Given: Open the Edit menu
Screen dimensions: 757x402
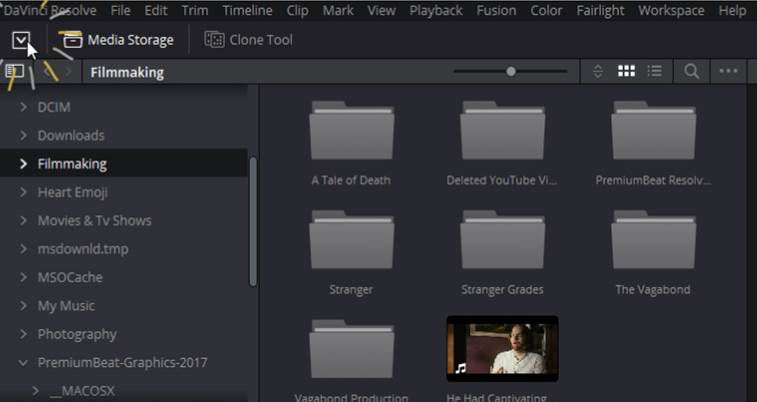Looking at the screenshot, I should point(156,10).
